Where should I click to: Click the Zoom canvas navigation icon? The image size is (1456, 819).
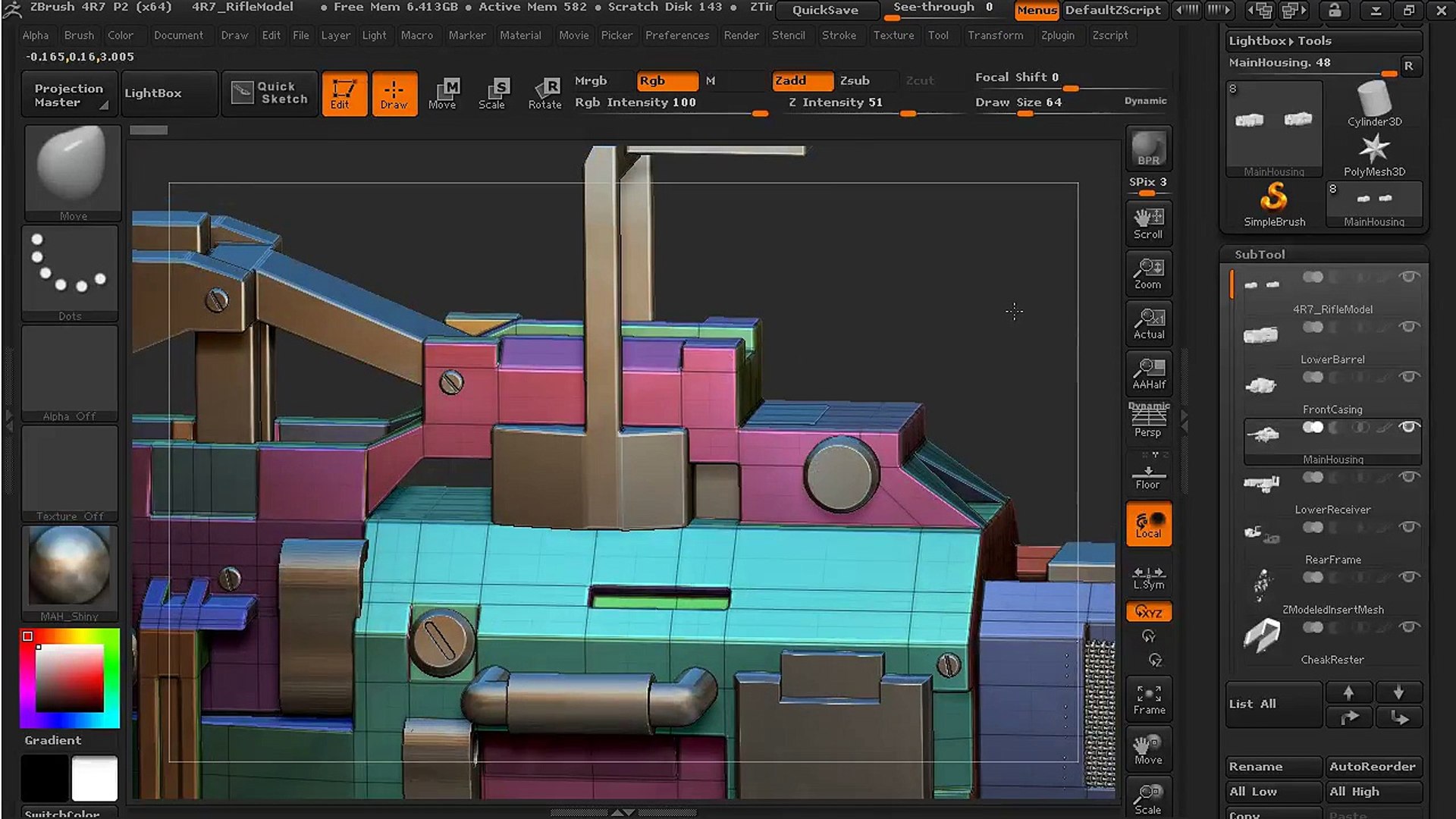pyautogui.click(x=1149, y=274)
